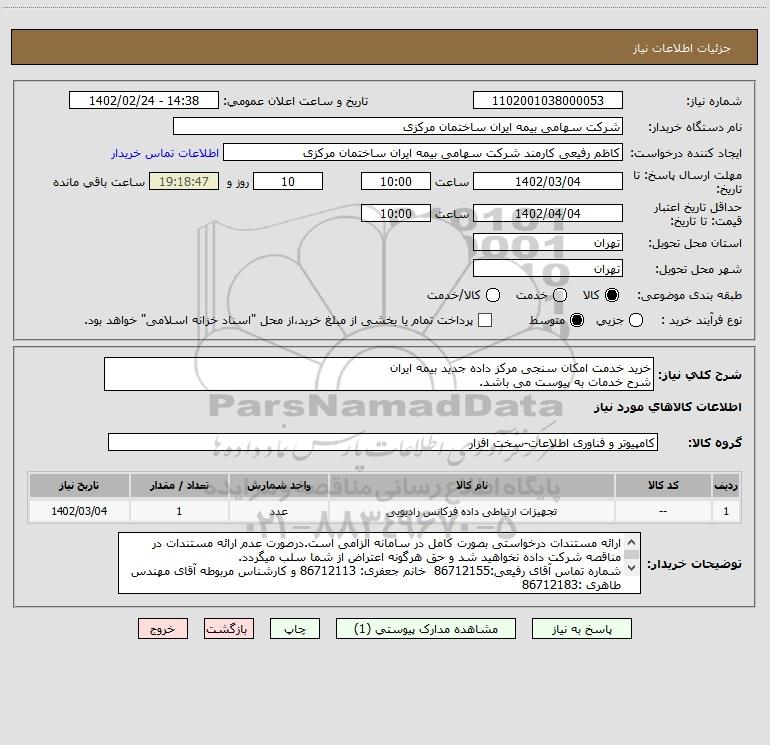Screen dimensions: 770x745
Task: Click the scroll-down arrow in buyer notes
Action: point(632,568)
